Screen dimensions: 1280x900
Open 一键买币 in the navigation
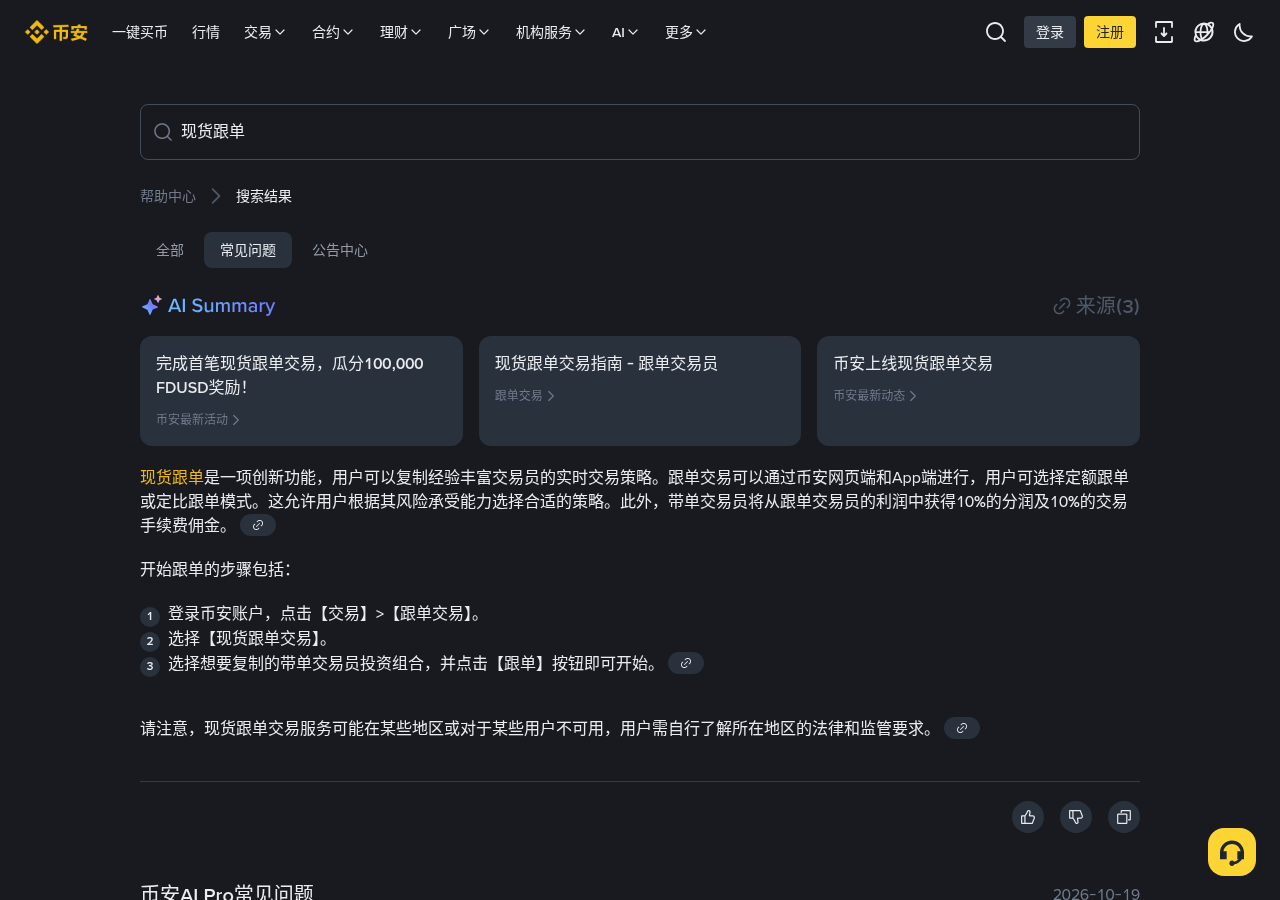(x=140, y=32)
